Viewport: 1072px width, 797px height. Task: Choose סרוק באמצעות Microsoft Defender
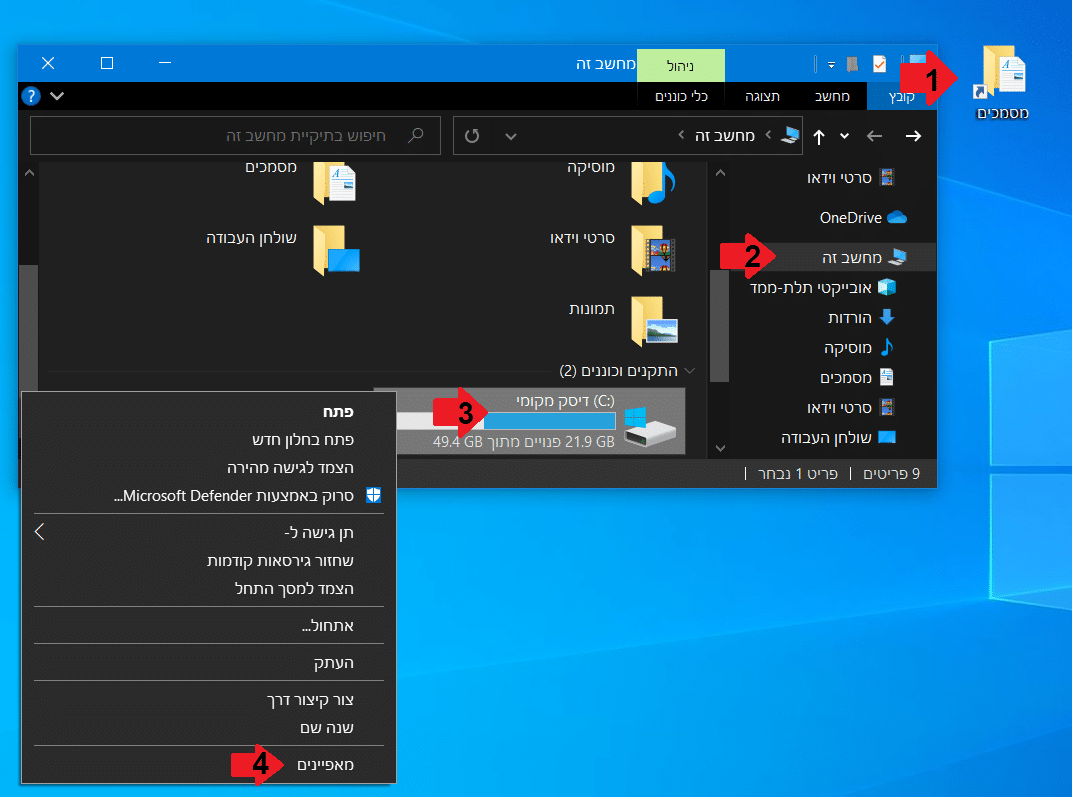tap(209, 496)
